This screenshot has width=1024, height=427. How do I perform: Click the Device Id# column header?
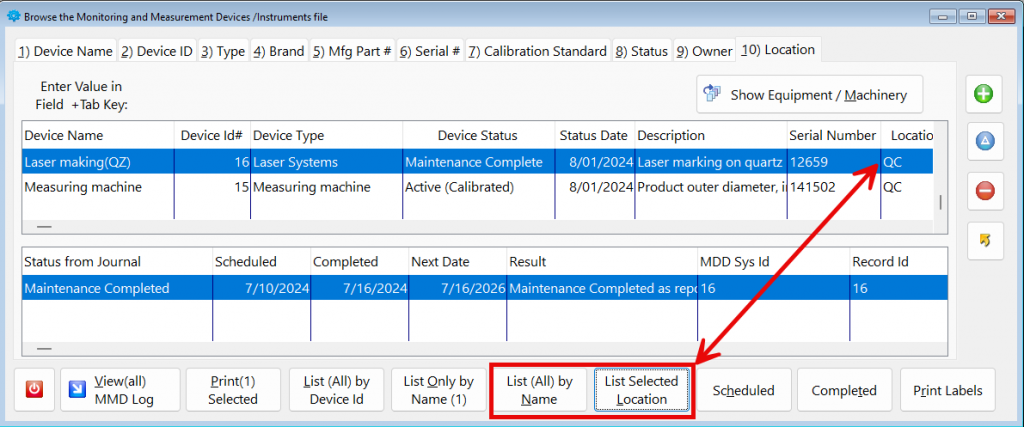[x=212, y=136]
